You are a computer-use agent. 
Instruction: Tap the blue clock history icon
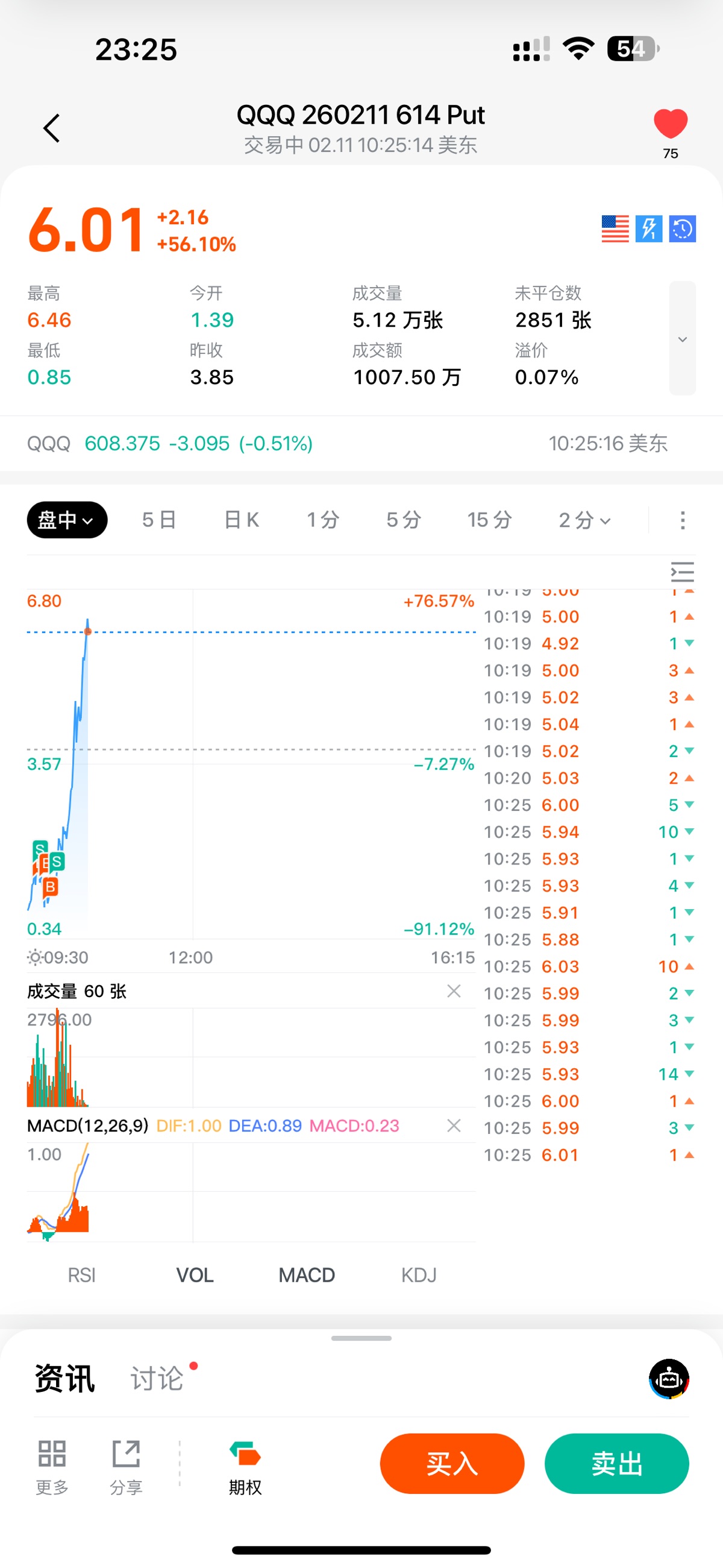tap(682, 229)
